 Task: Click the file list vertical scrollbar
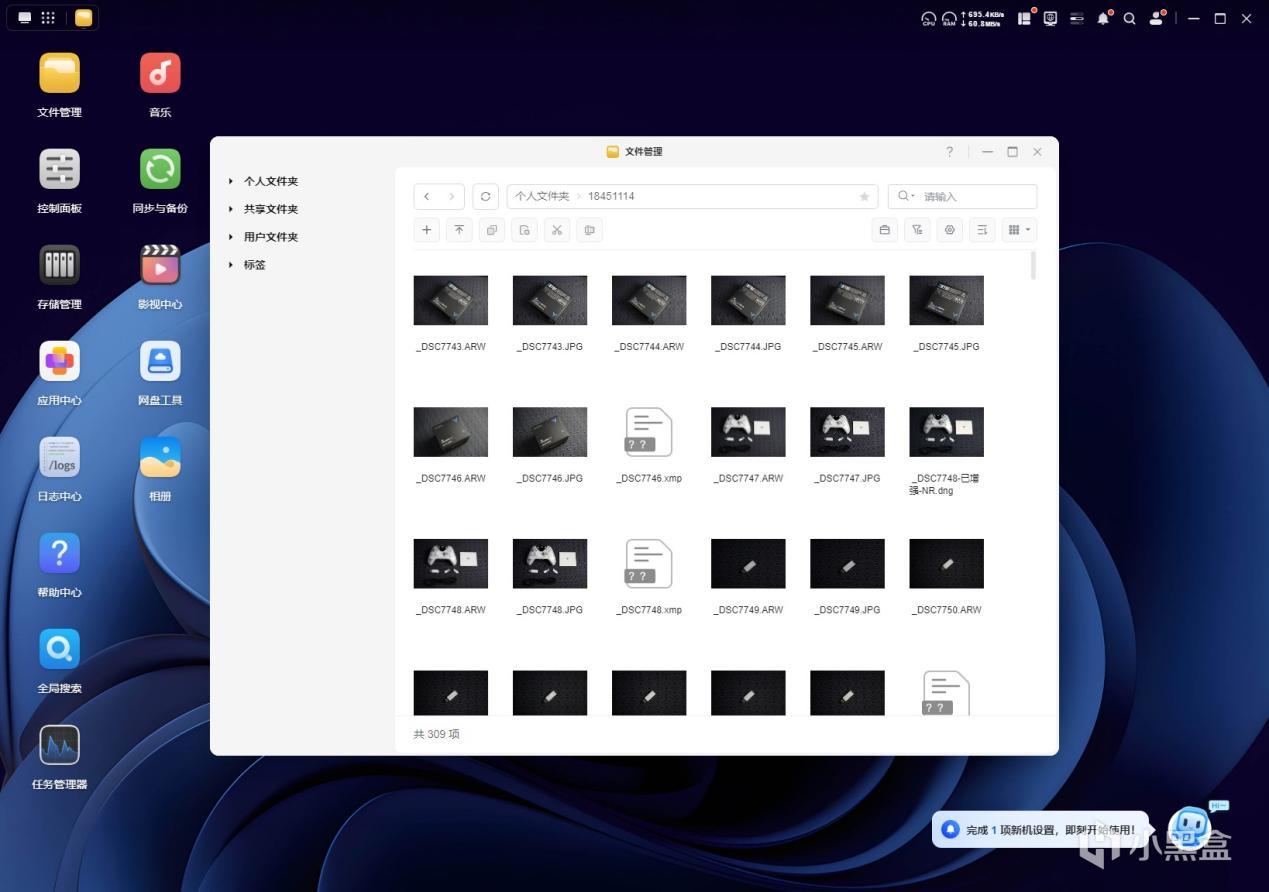[x=1033, y=265]
